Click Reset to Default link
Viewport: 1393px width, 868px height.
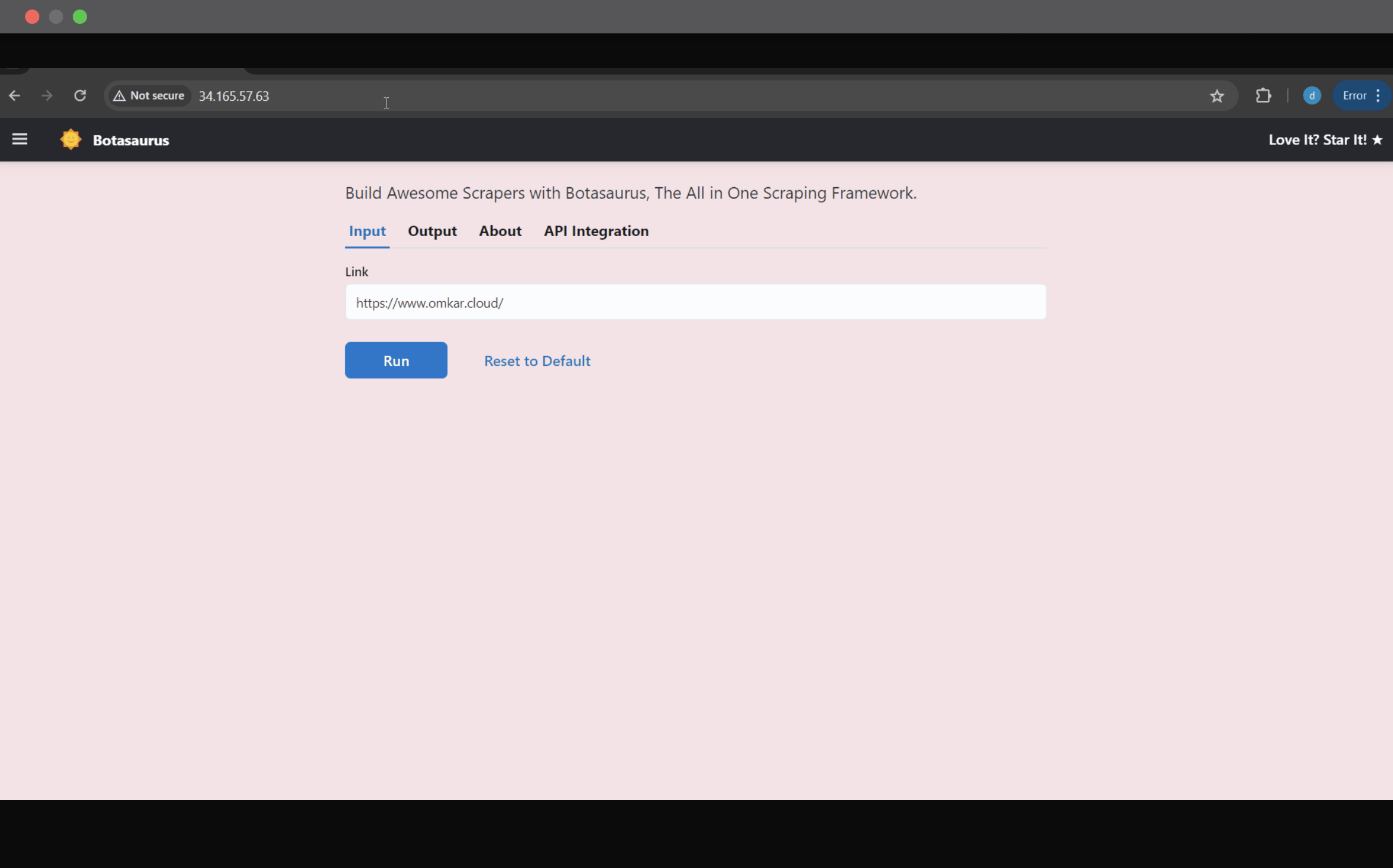pyautogui.click(x=537, y=361)
